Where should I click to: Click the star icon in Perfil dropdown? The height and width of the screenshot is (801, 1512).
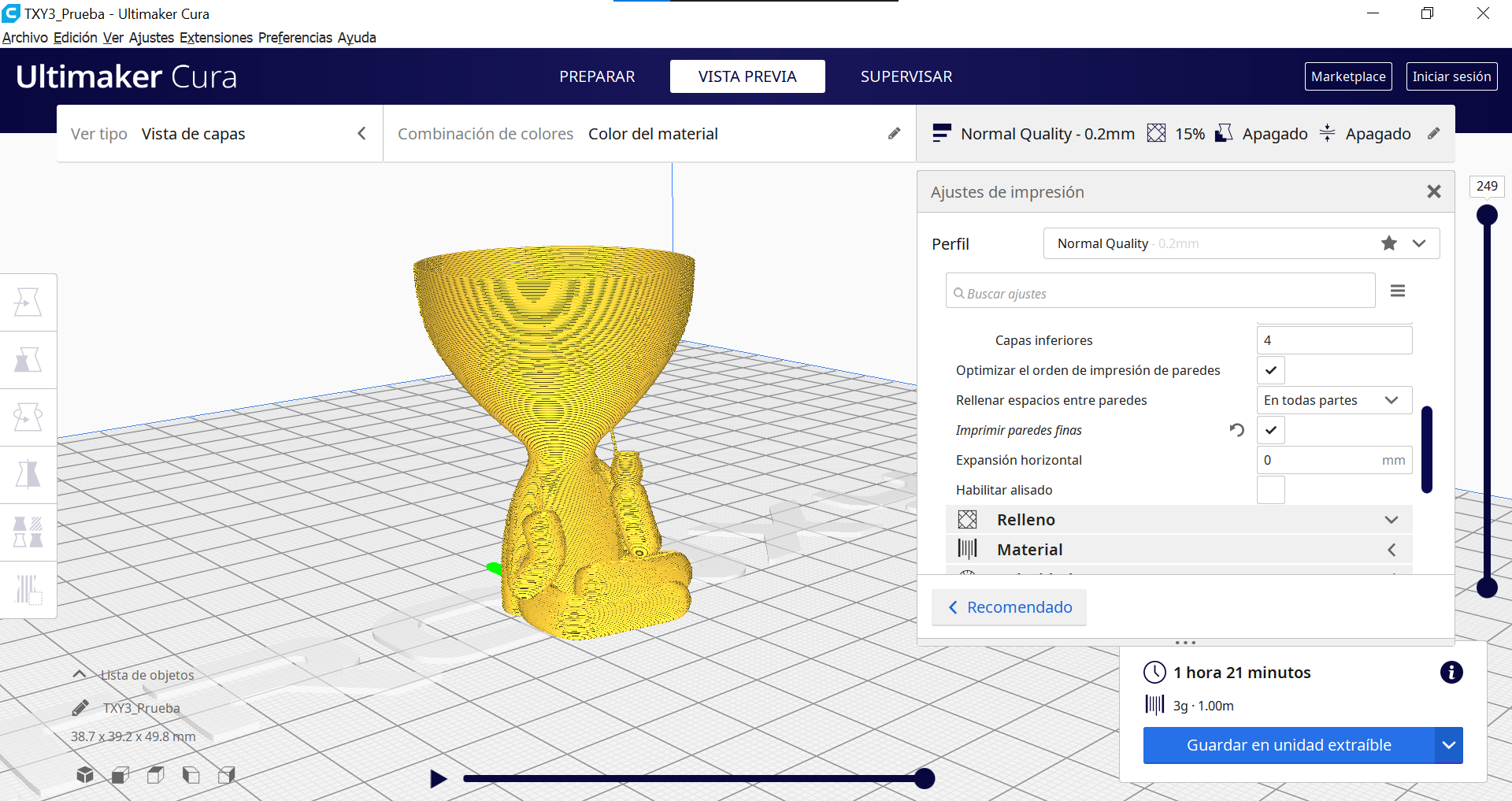(1389, 243)
